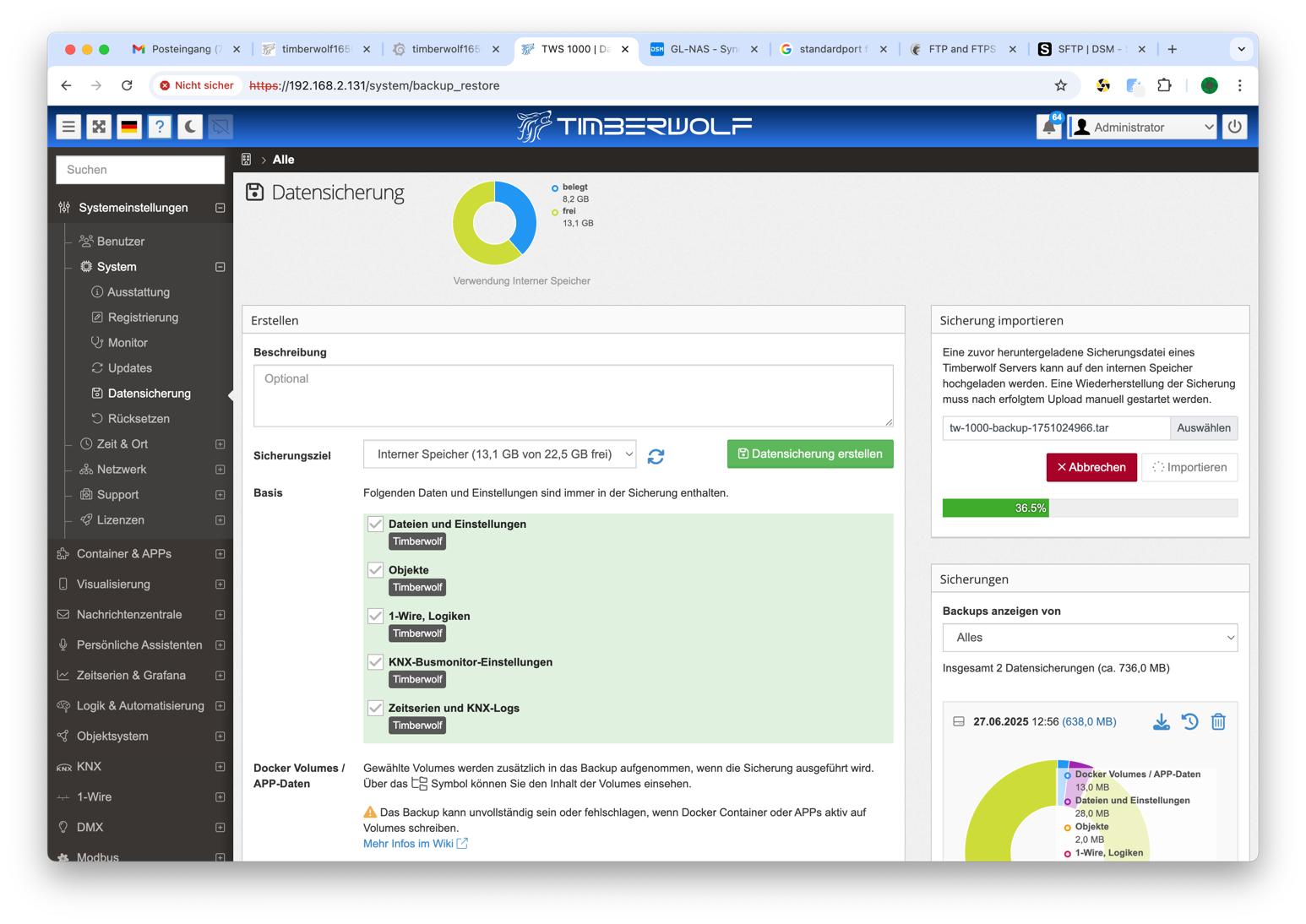The width and height of the screenshot is (1306, 924).
Task: Open notifications bell icon
Action: click(1048, 127)
